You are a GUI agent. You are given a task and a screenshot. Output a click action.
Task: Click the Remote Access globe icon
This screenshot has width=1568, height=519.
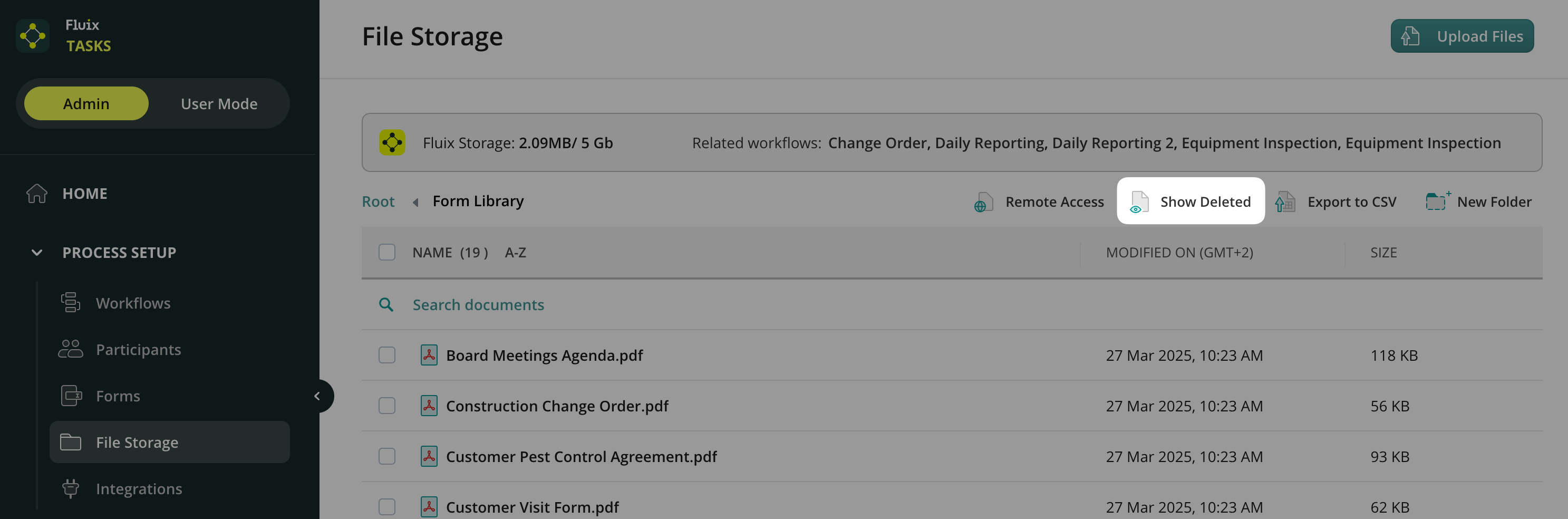[983, 202]
